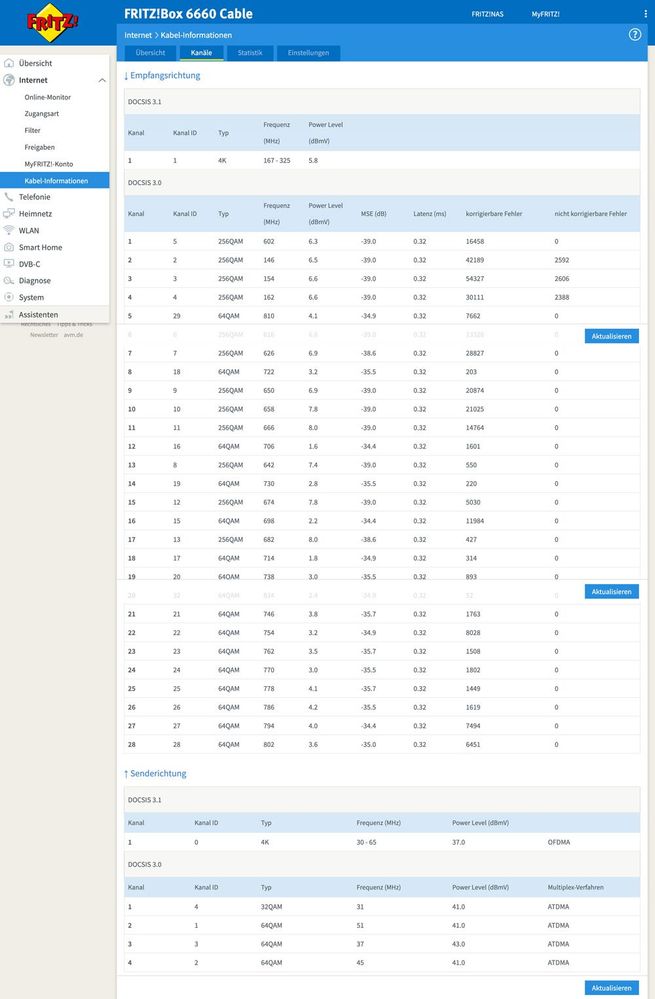Click the Multiplex-Verfahren column header
This screenshot has width=655, height=999.
575,887
